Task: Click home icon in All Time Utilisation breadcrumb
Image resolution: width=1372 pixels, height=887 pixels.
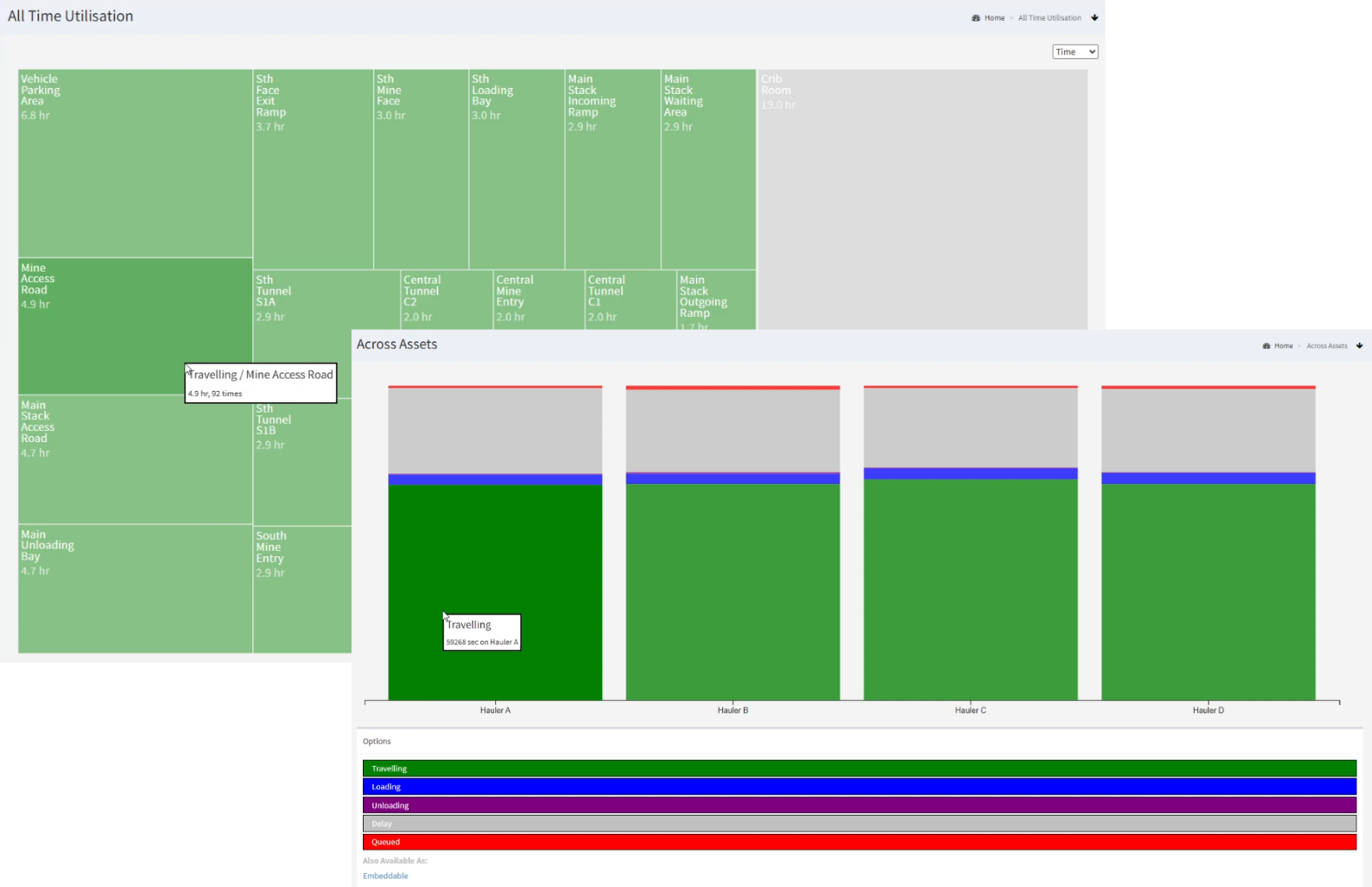Action: [975, 18]
